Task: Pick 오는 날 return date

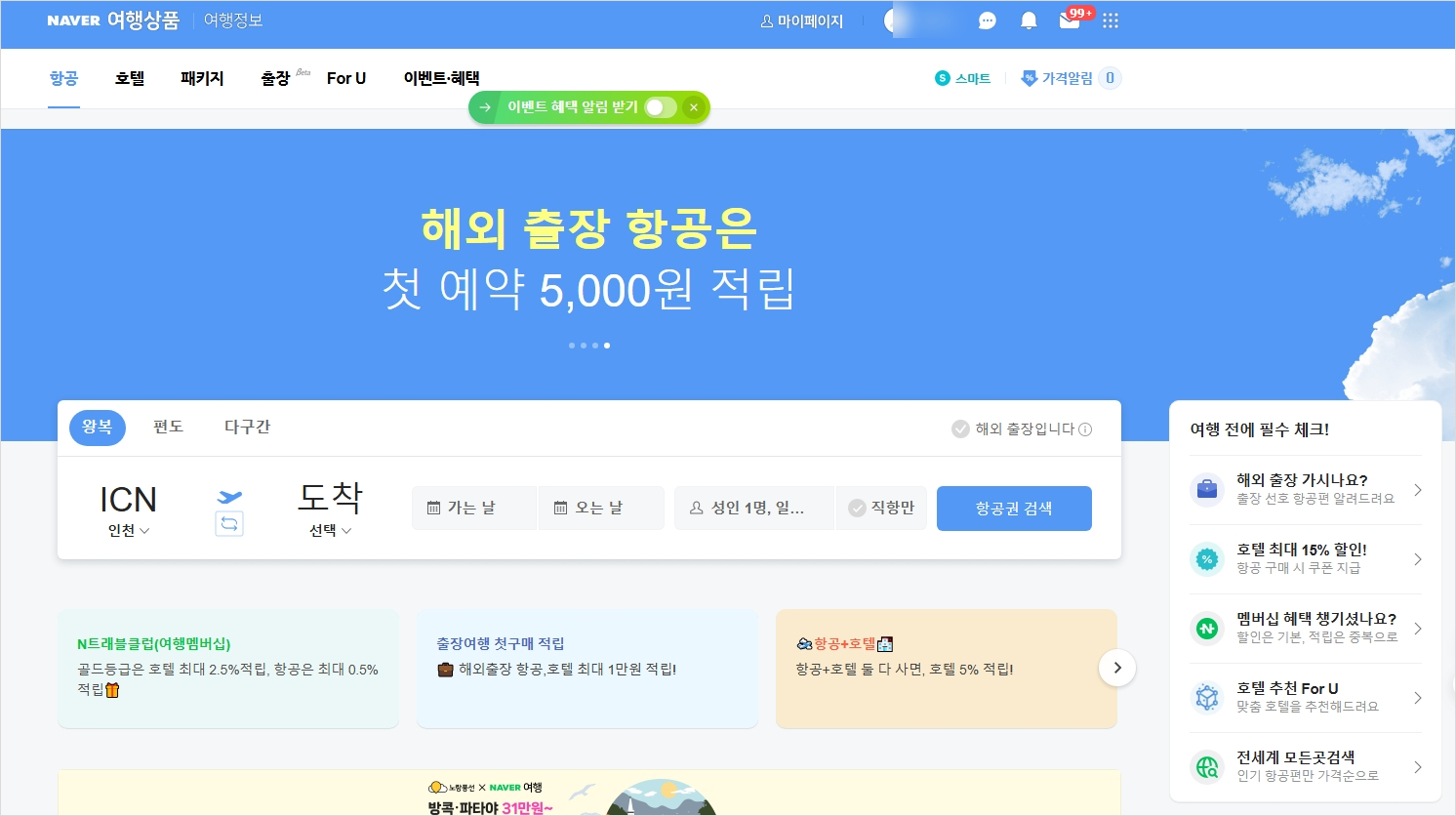Action: click(601, 508)
